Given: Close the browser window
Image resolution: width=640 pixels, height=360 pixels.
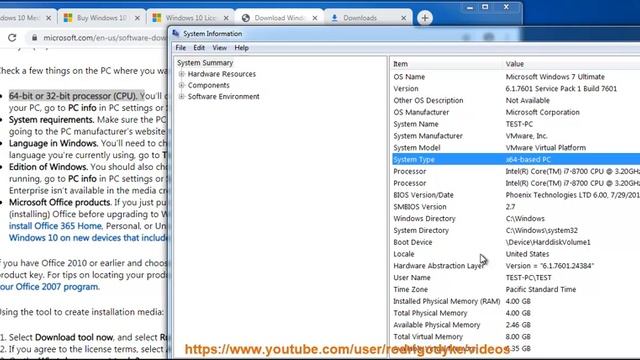Looking at the screenshot, I should tap(506, 7).
